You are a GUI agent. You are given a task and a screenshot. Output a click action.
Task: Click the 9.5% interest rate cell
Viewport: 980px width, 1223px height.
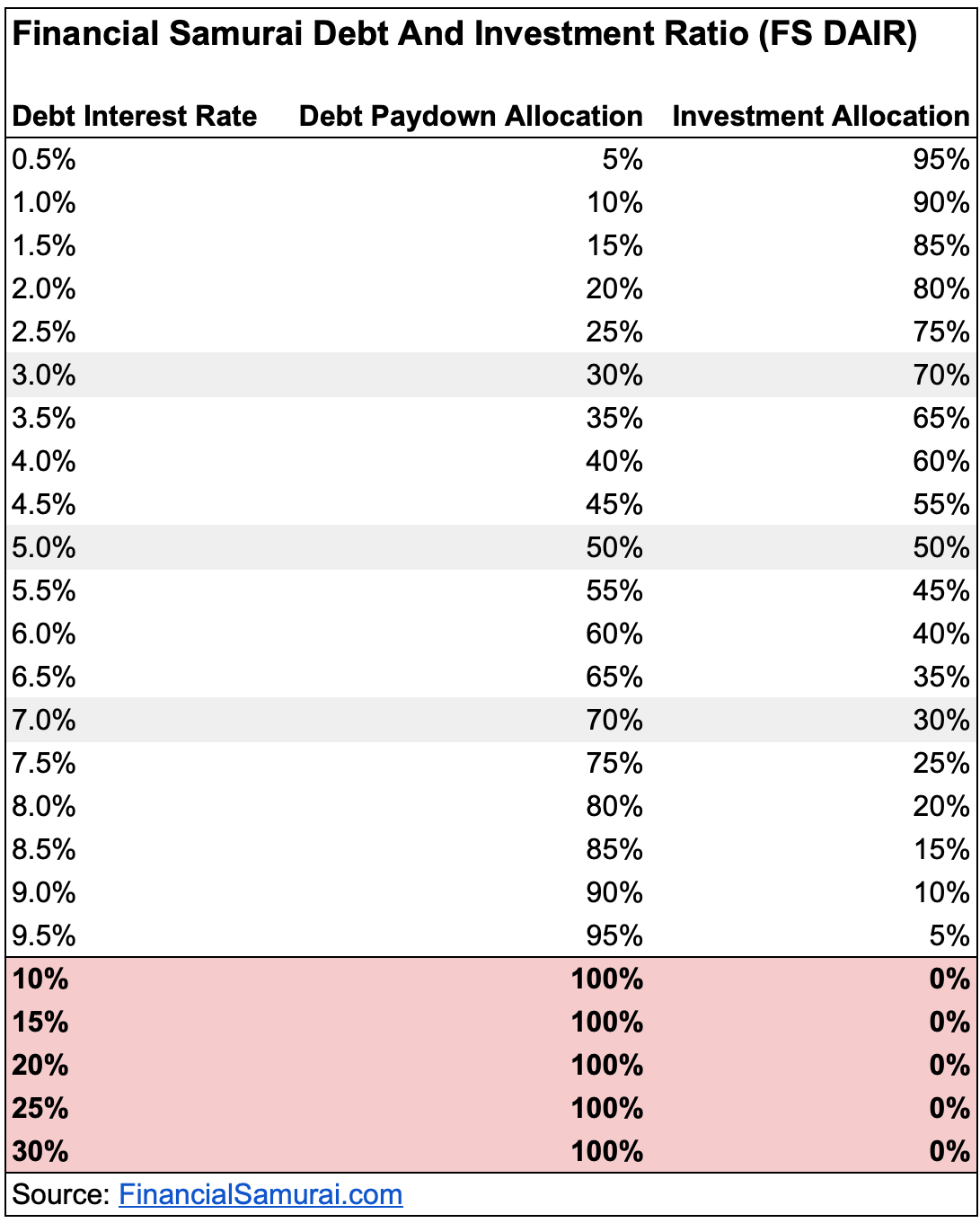click(x=44, y=935)
